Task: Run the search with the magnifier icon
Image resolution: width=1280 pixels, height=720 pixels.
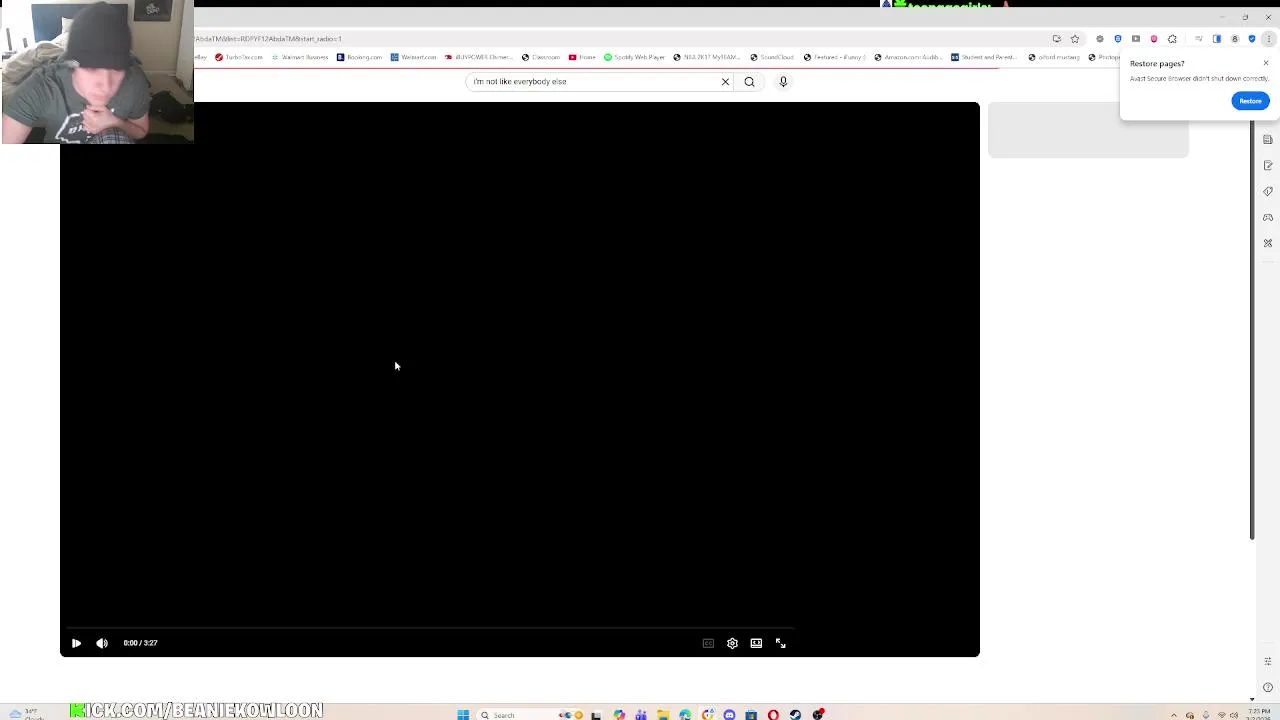Action: [749, 81]
